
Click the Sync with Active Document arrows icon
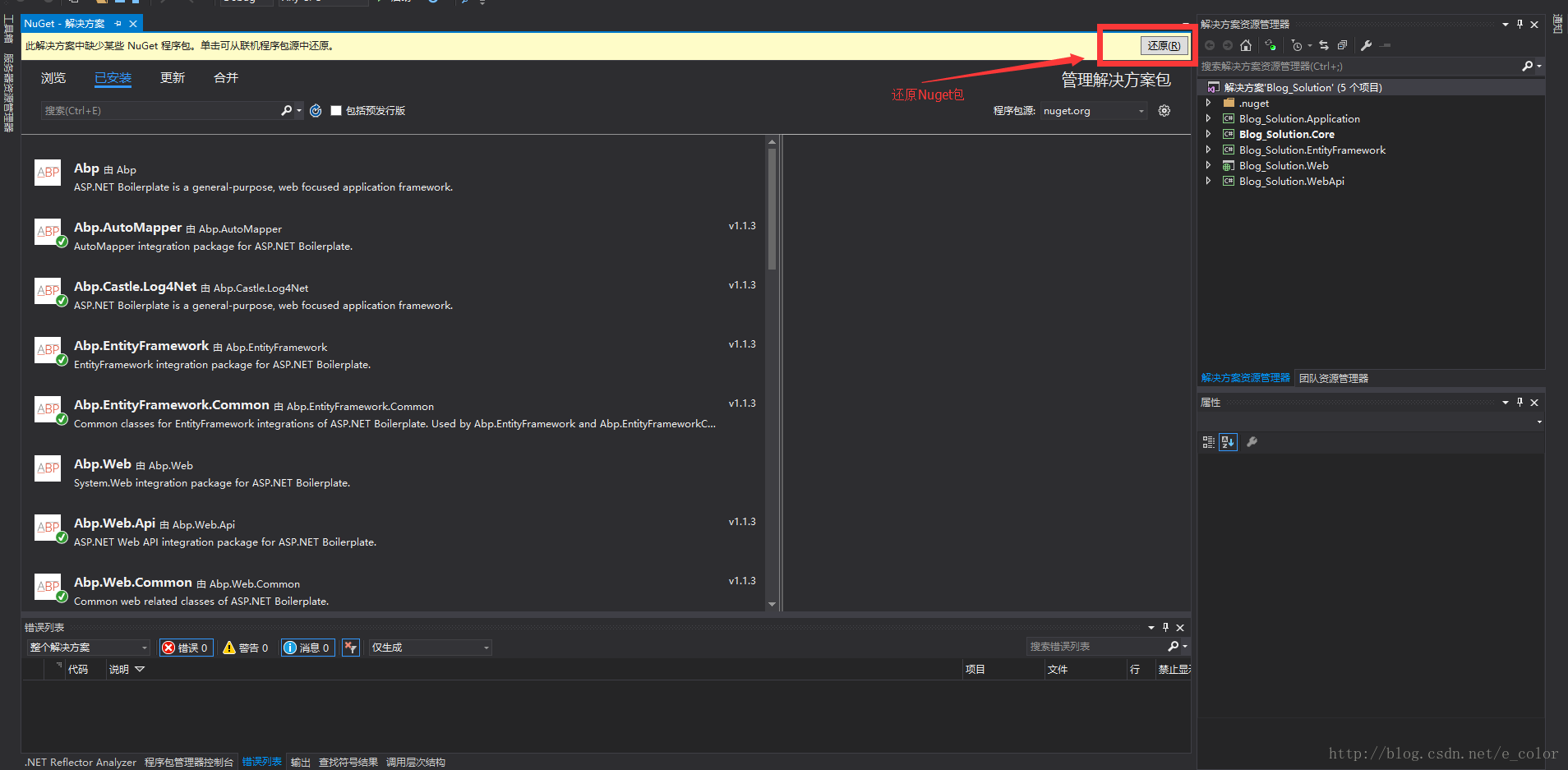tap(1324, 45)
